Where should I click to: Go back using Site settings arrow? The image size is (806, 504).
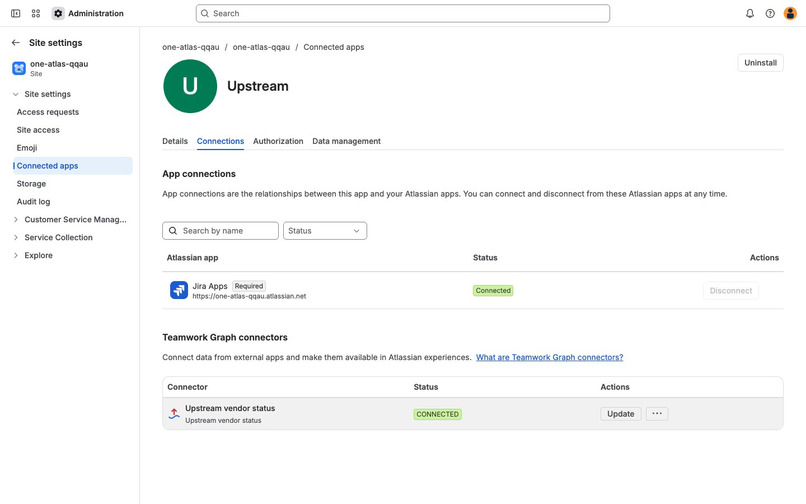click(x=15, y=43)
